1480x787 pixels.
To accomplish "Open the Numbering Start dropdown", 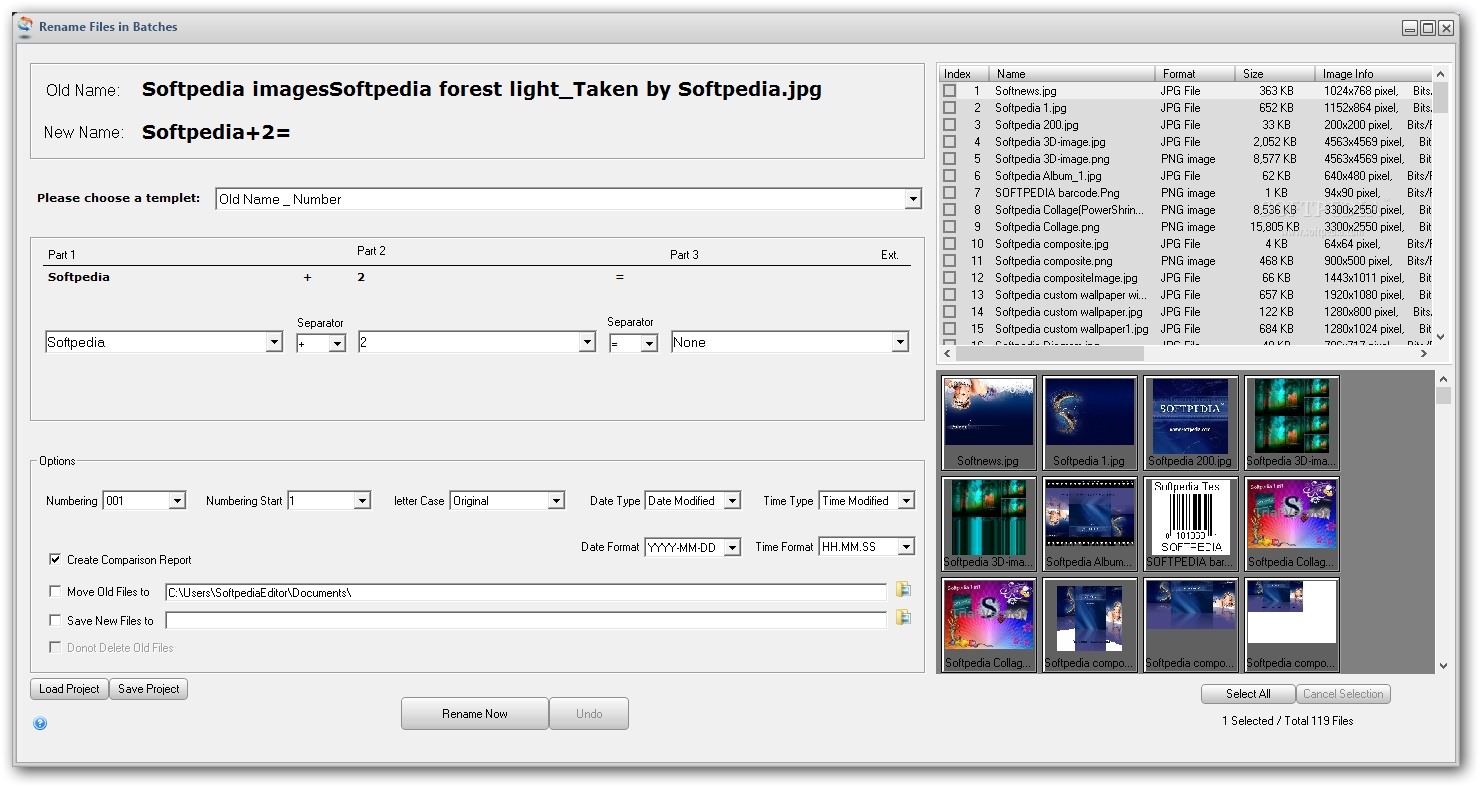I will coord(329,501).
